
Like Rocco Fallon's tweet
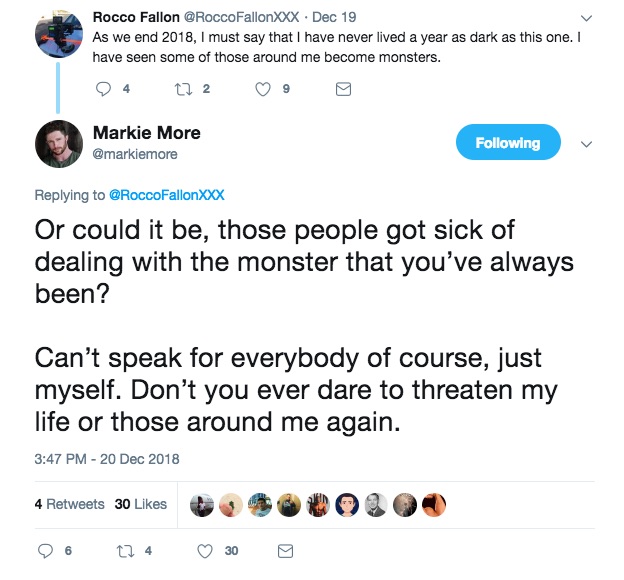265,89
